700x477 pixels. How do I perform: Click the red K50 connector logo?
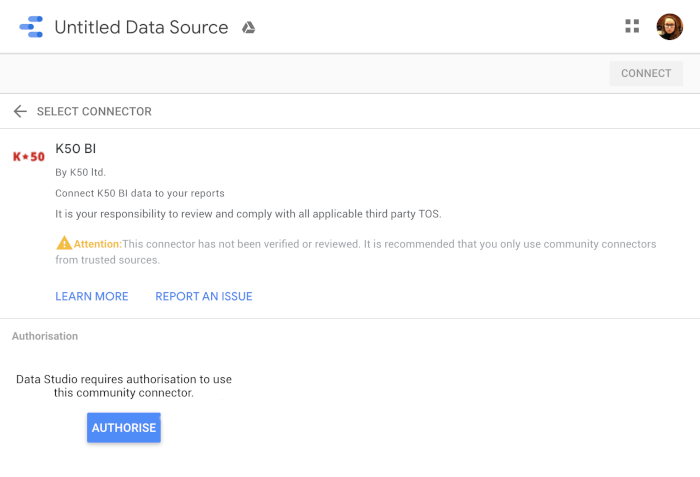pyautogui.click(x=29, y=157)
